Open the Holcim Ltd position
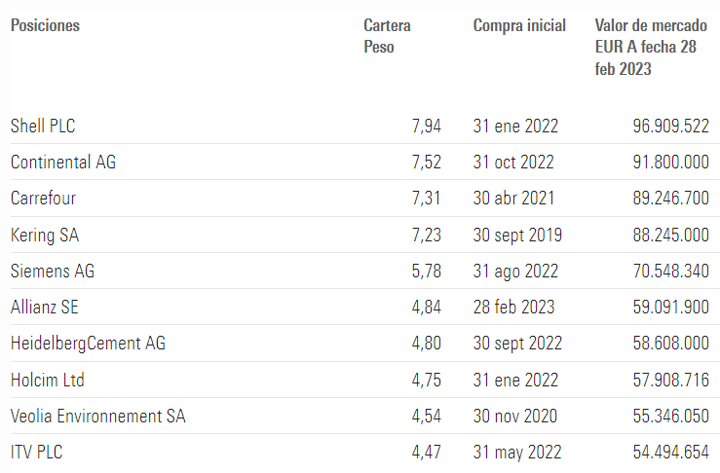This screenshot has width=720, height=473. [47, 380]
